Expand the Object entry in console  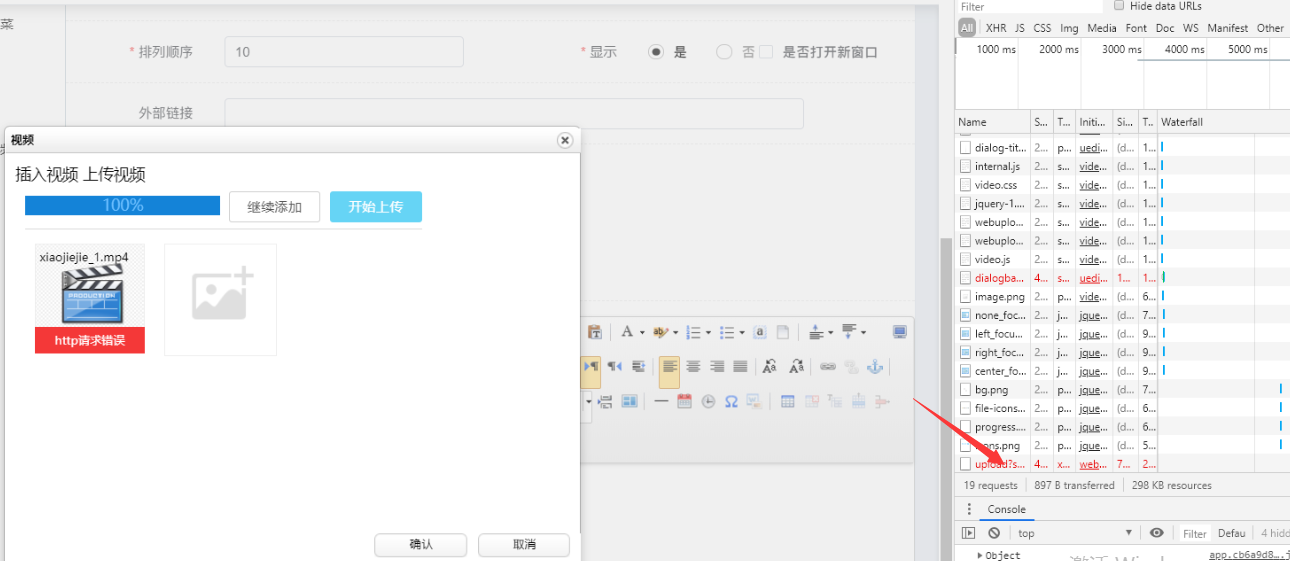coord(980,555)
